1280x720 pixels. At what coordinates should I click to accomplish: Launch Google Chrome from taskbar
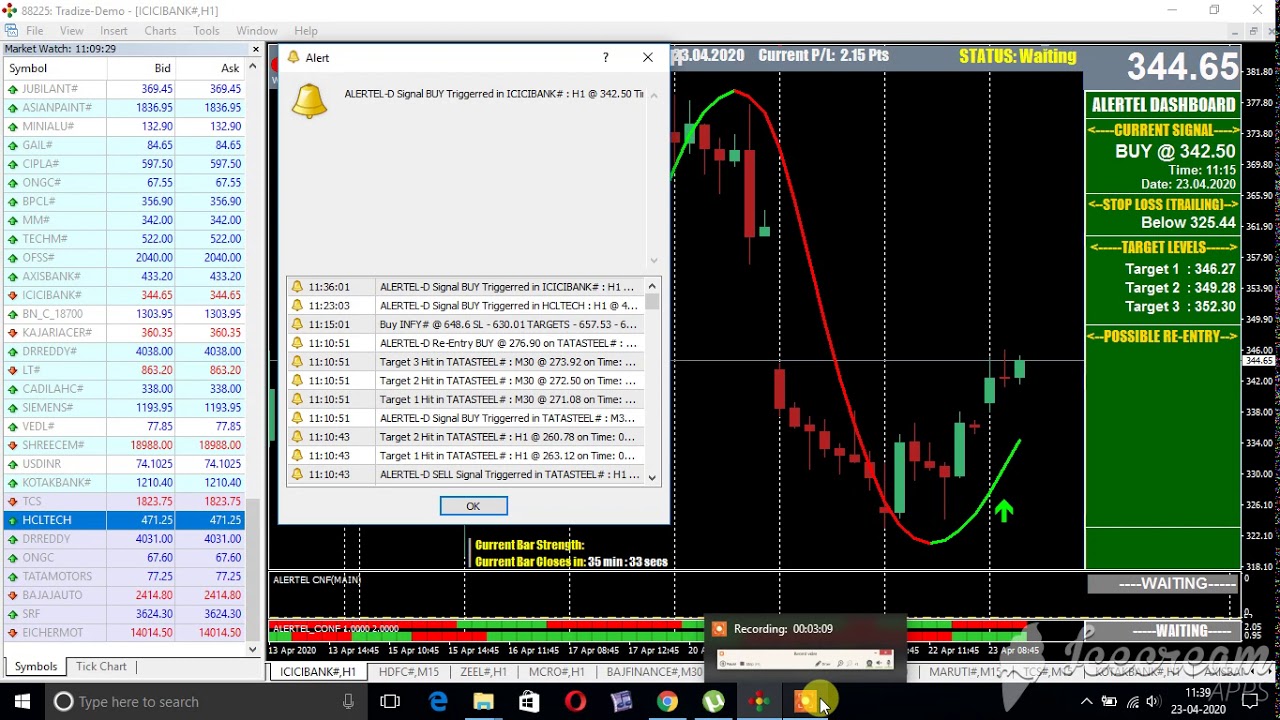pos(667,702)
